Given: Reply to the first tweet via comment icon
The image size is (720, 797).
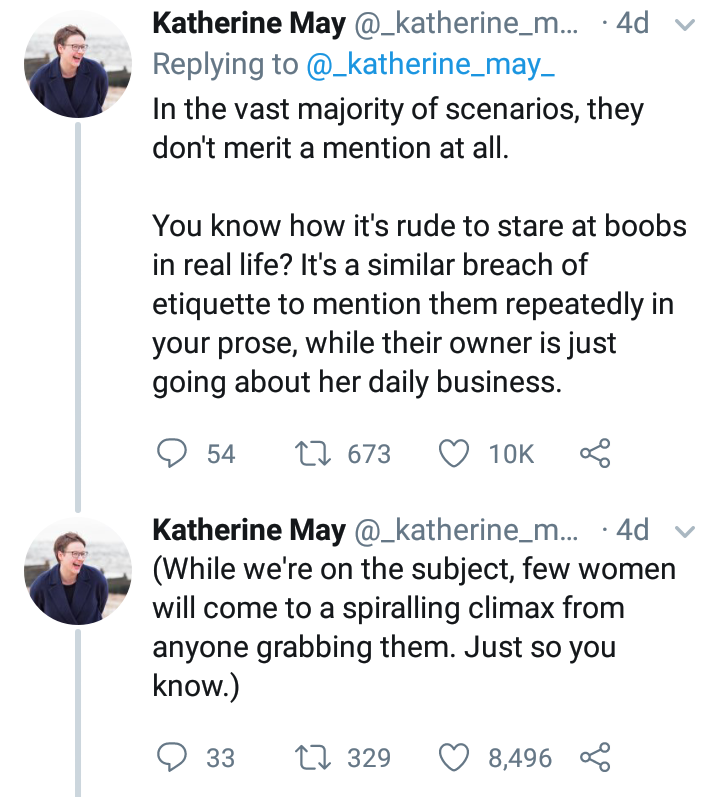Looking at the screenshot, I should coord(171,454).
